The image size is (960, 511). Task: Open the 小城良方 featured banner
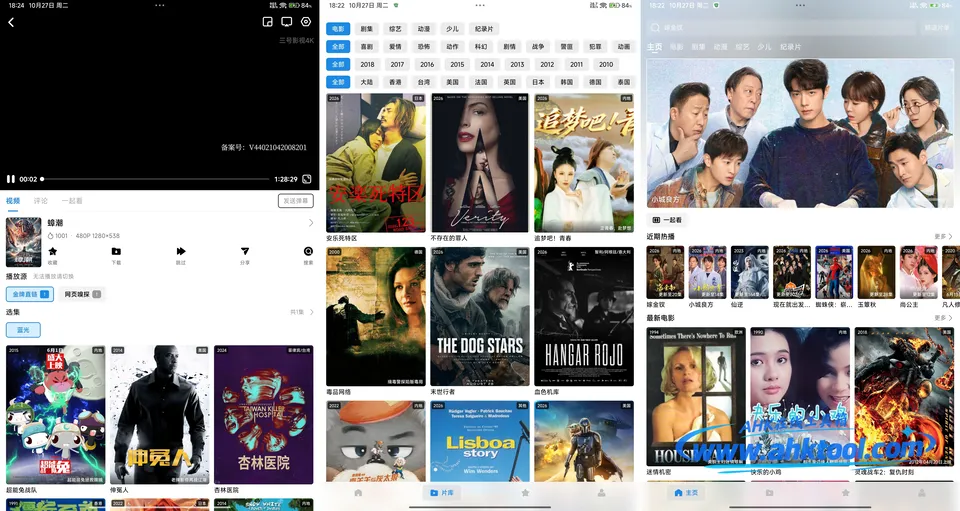click(800, 133)
